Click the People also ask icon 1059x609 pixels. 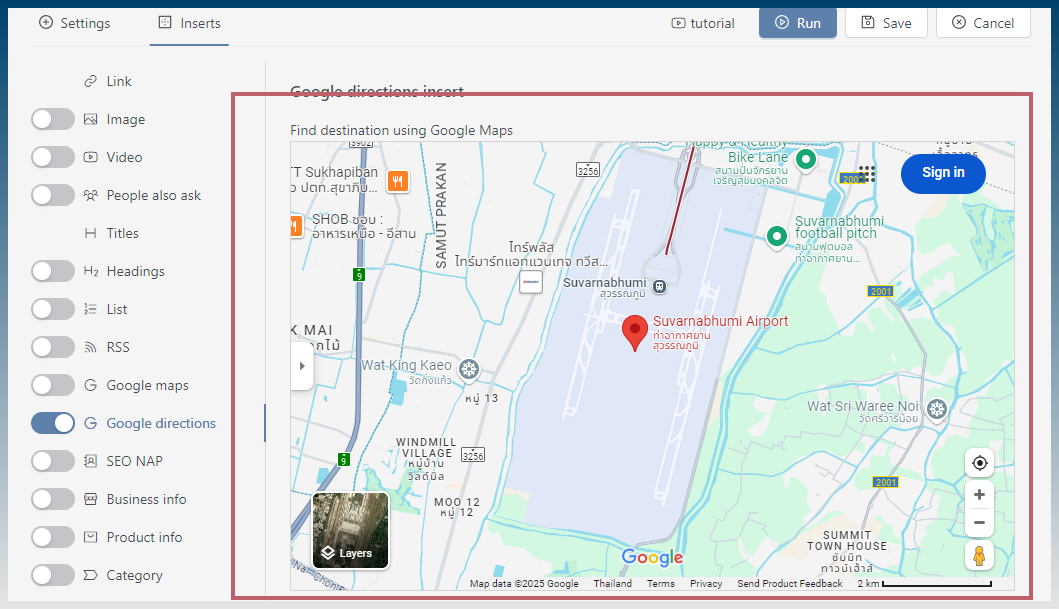point(91,195)
